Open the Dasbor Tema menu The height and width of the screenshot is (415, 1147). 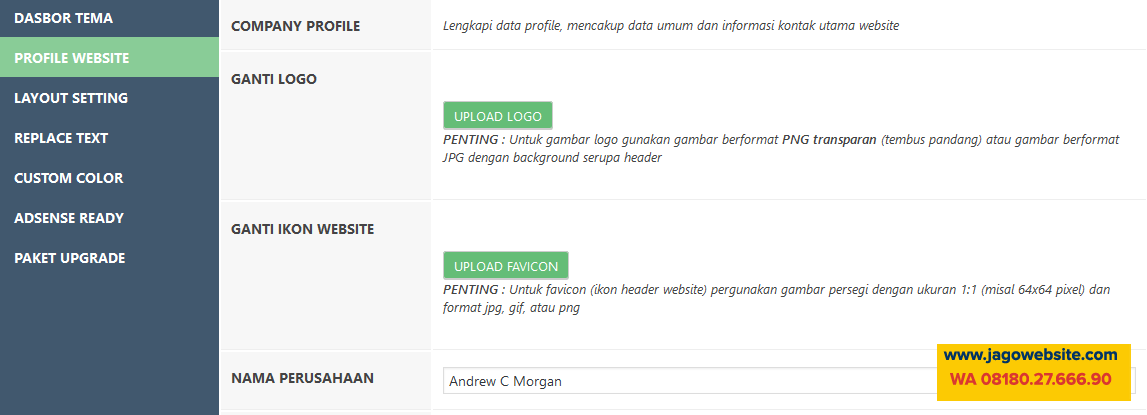coord(63,18)
